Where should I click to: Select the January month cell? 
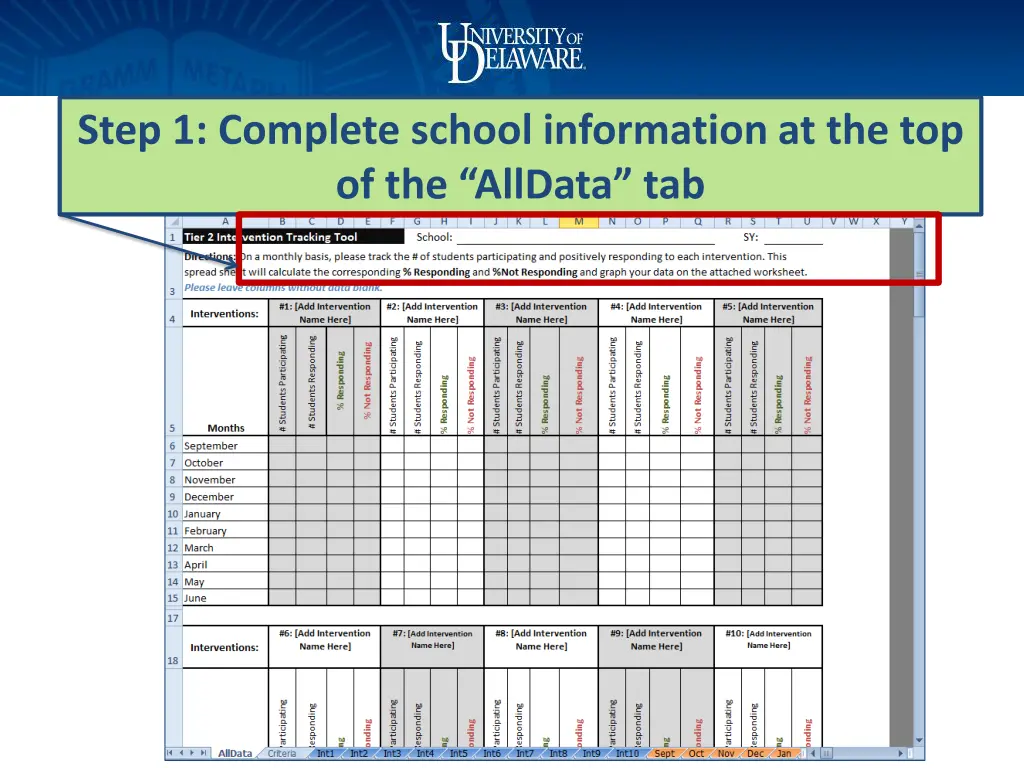(225, 514)
